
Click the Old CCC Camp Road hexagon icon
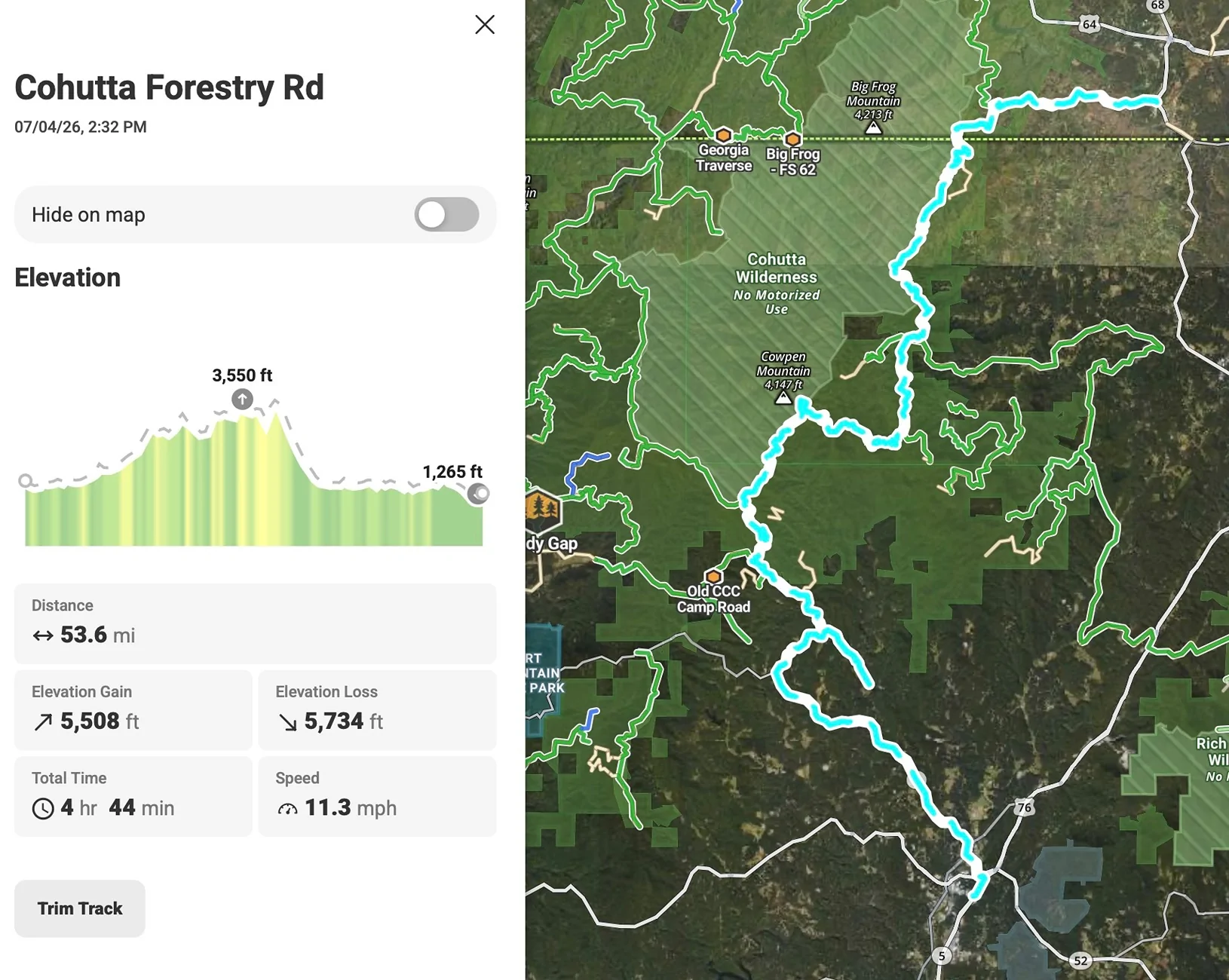713,577
